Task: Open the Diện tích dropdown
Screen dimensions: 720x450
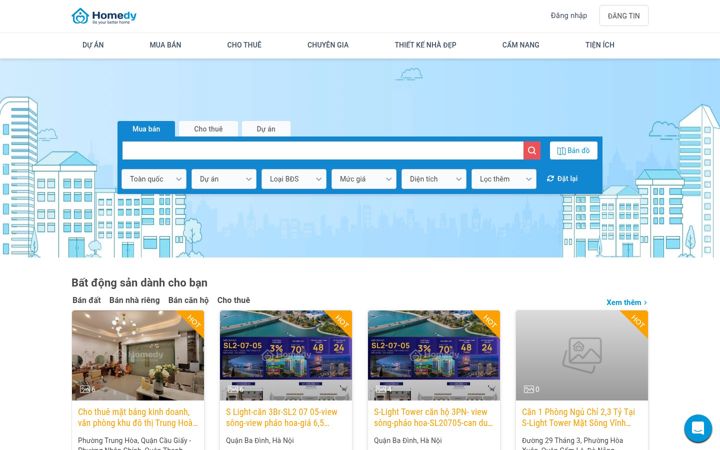Action: 434,179
